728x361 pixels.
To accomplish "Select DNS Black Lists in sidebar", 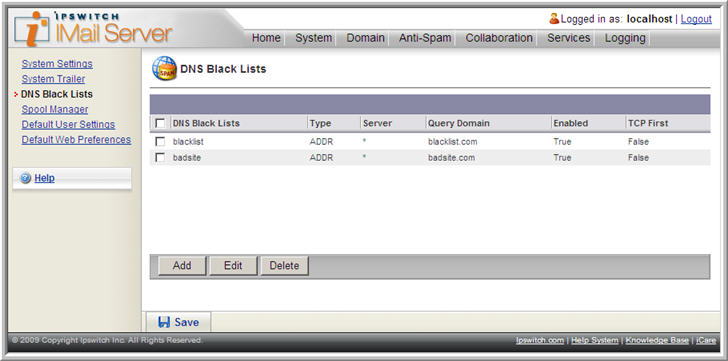I will click(57, 94).
